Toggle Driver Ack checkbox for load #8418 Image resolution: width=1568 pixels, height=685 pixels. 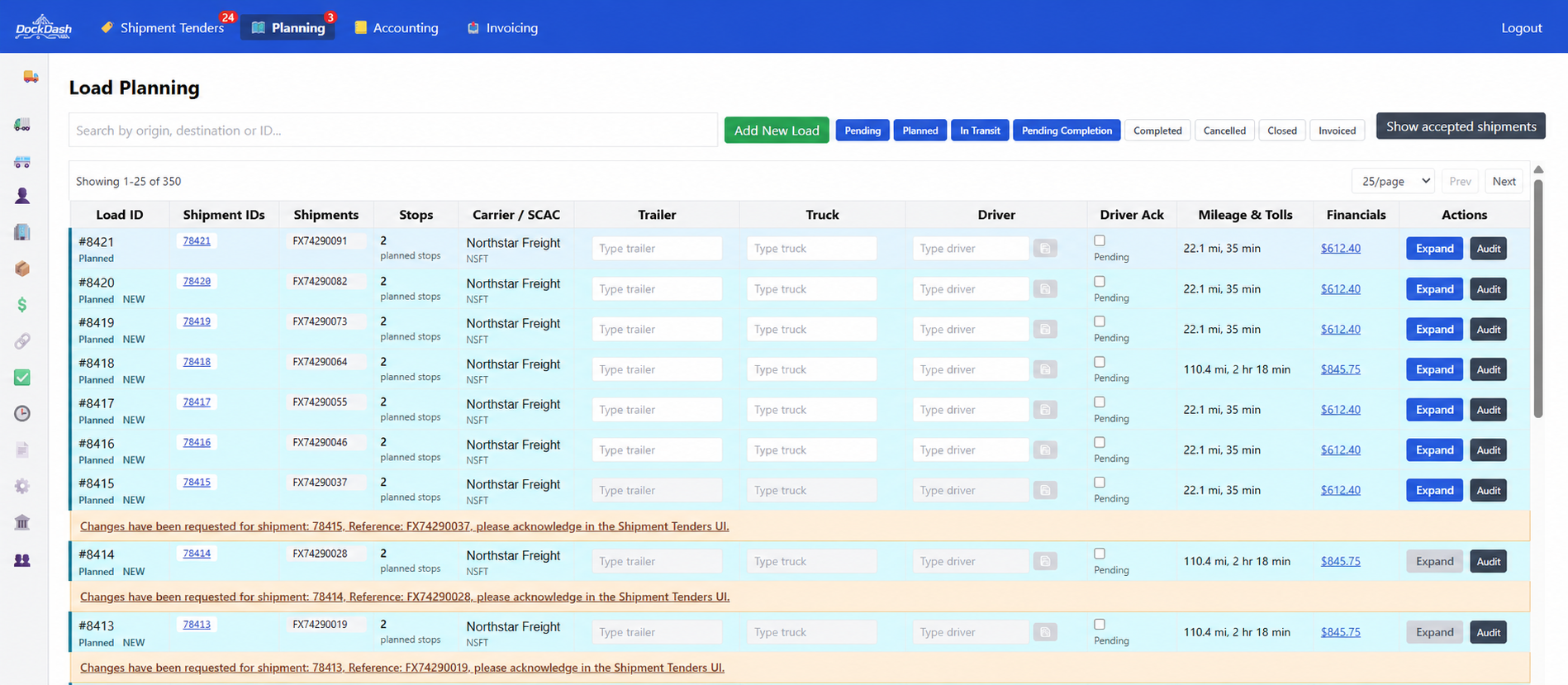pos(1100,362)
